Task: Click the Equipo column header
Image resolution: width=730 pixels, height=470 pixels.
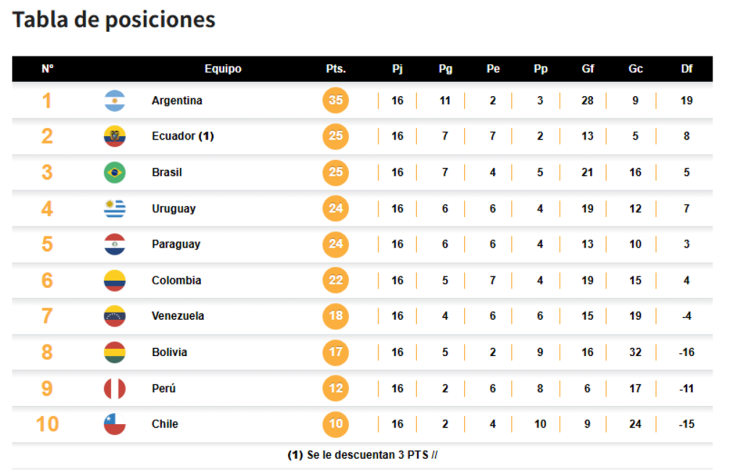Action: pos(223,69)
